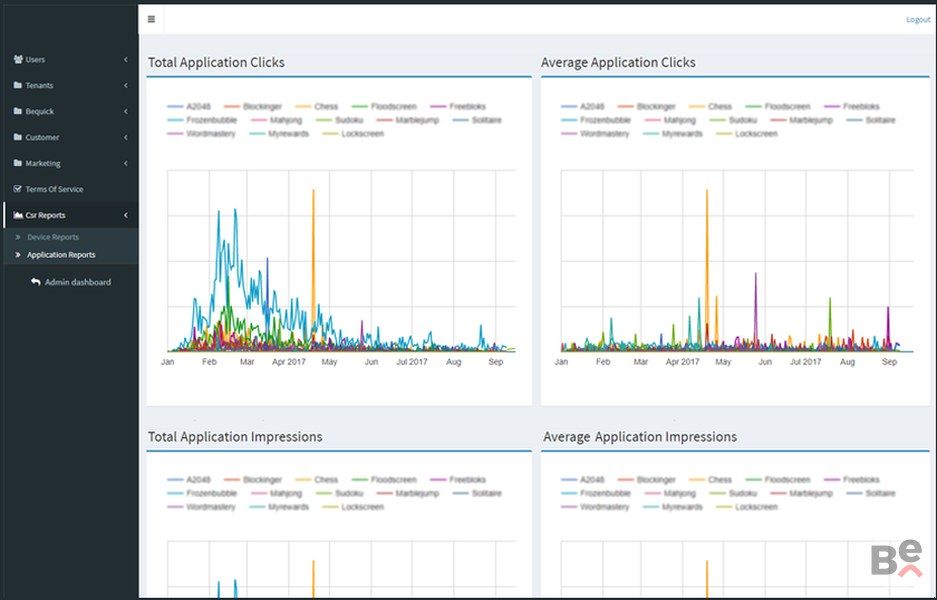Image resolution: width=937 pixels, height=600 pixels.
Task: Toggle Mahjong series in Average Application Clicks
Action: click(x=670, y=120)
